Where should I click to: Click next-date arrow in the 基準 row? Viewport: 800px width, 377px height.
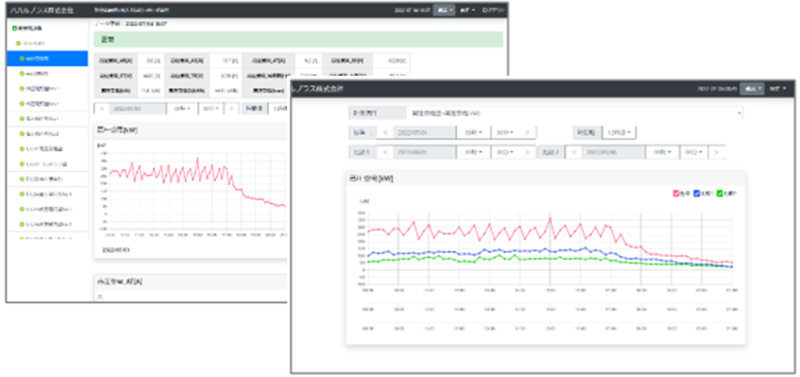coord(528,132)
